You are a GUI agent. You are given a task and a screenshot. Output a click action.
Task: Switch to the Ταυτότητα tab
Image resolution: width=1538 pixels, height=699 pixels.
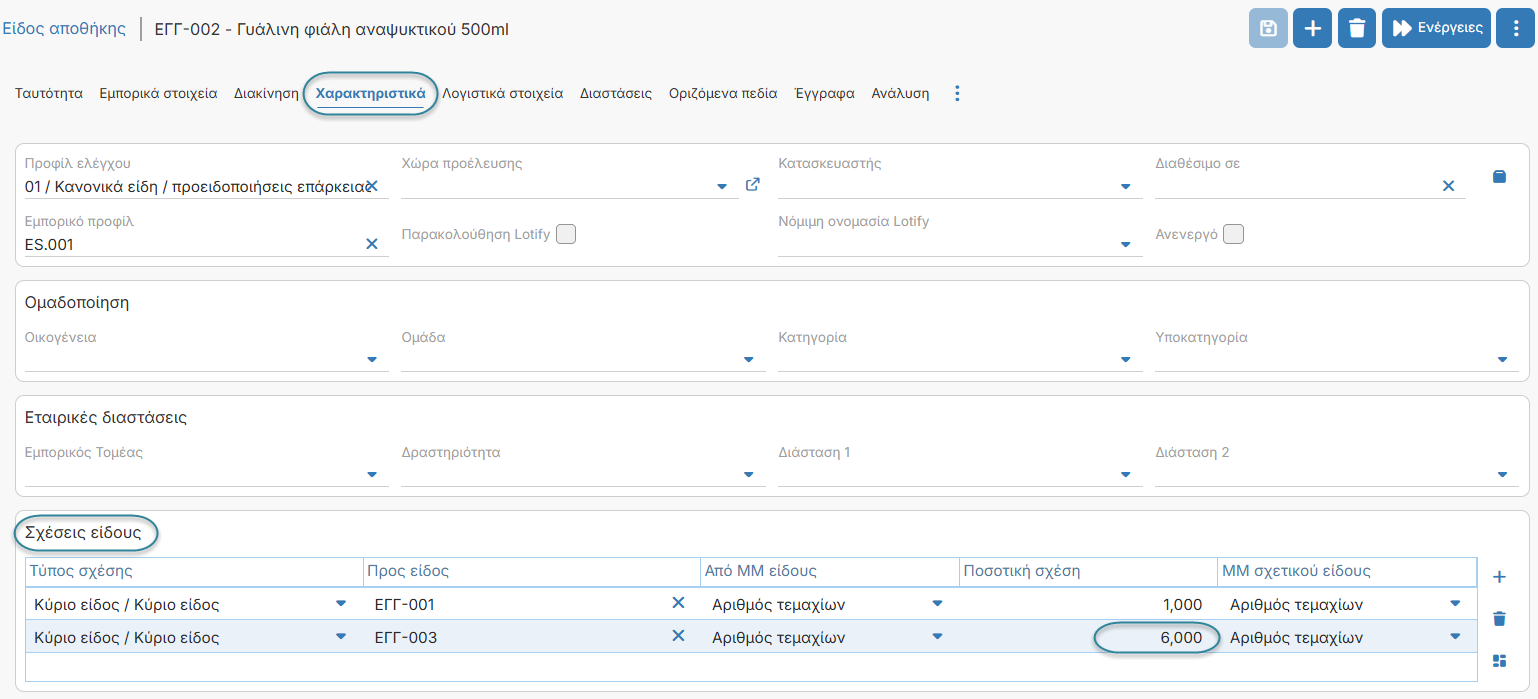49,93
